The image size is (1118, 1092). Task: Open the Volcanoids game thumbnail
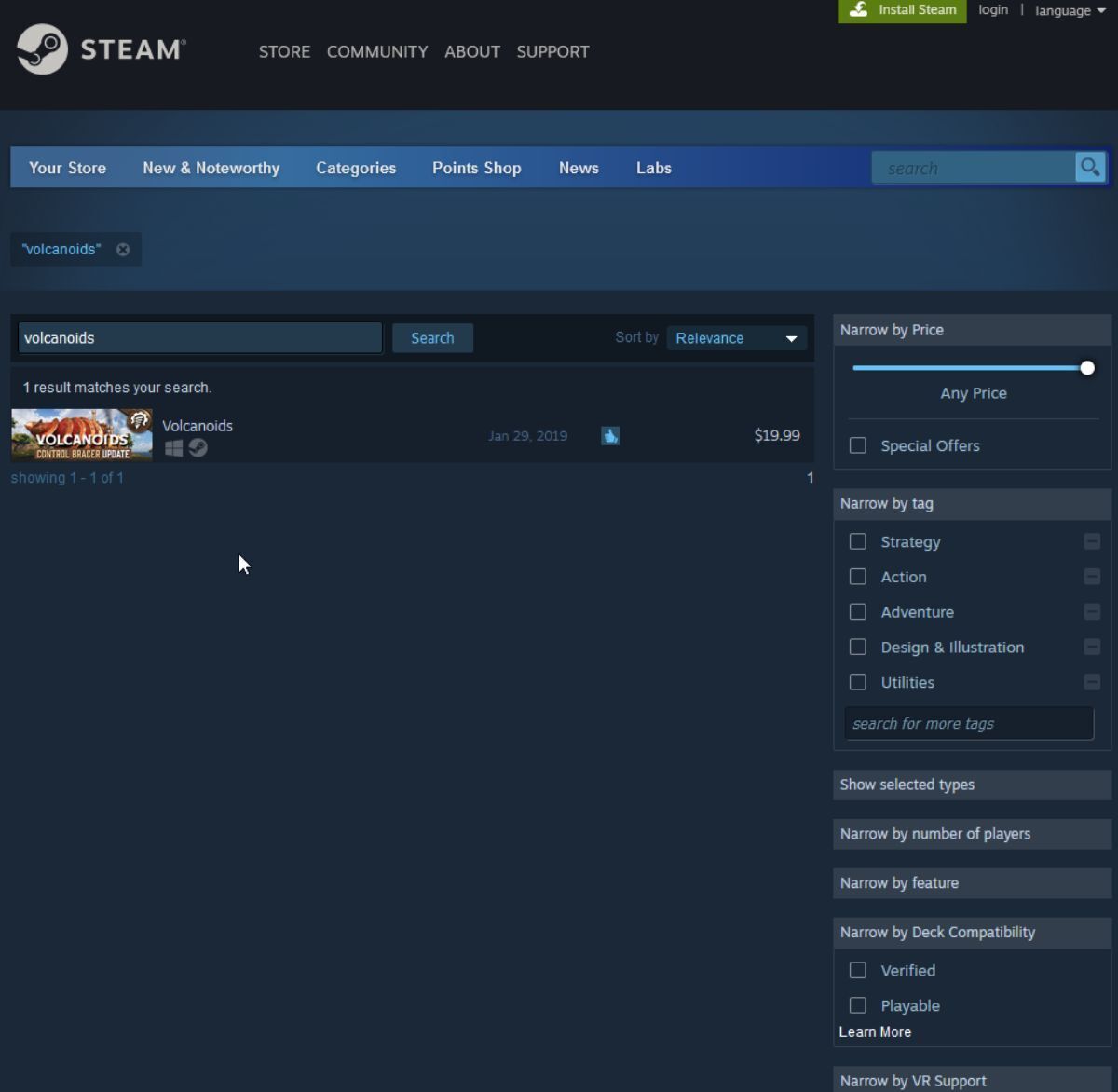pos(82,435)
